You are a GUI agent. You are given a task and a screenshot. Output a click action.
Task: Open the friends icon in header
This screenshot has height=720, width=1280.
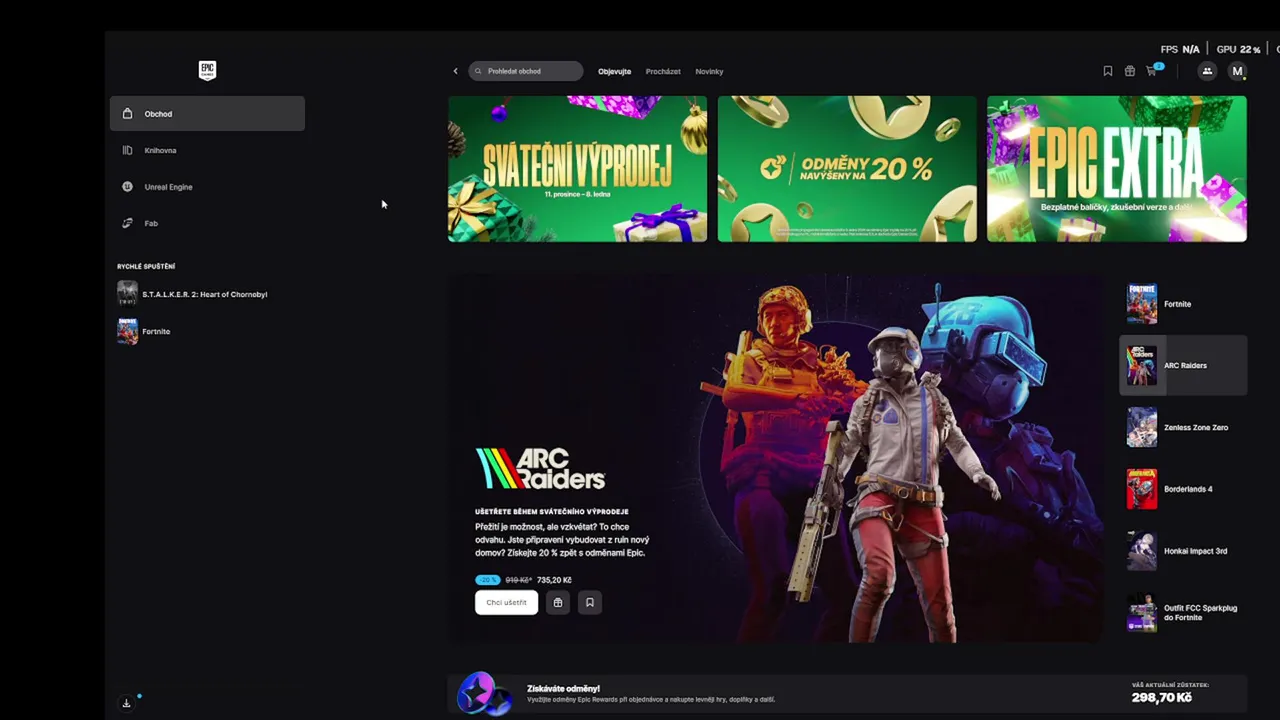pyautogui.click(x=1207, y=71)
